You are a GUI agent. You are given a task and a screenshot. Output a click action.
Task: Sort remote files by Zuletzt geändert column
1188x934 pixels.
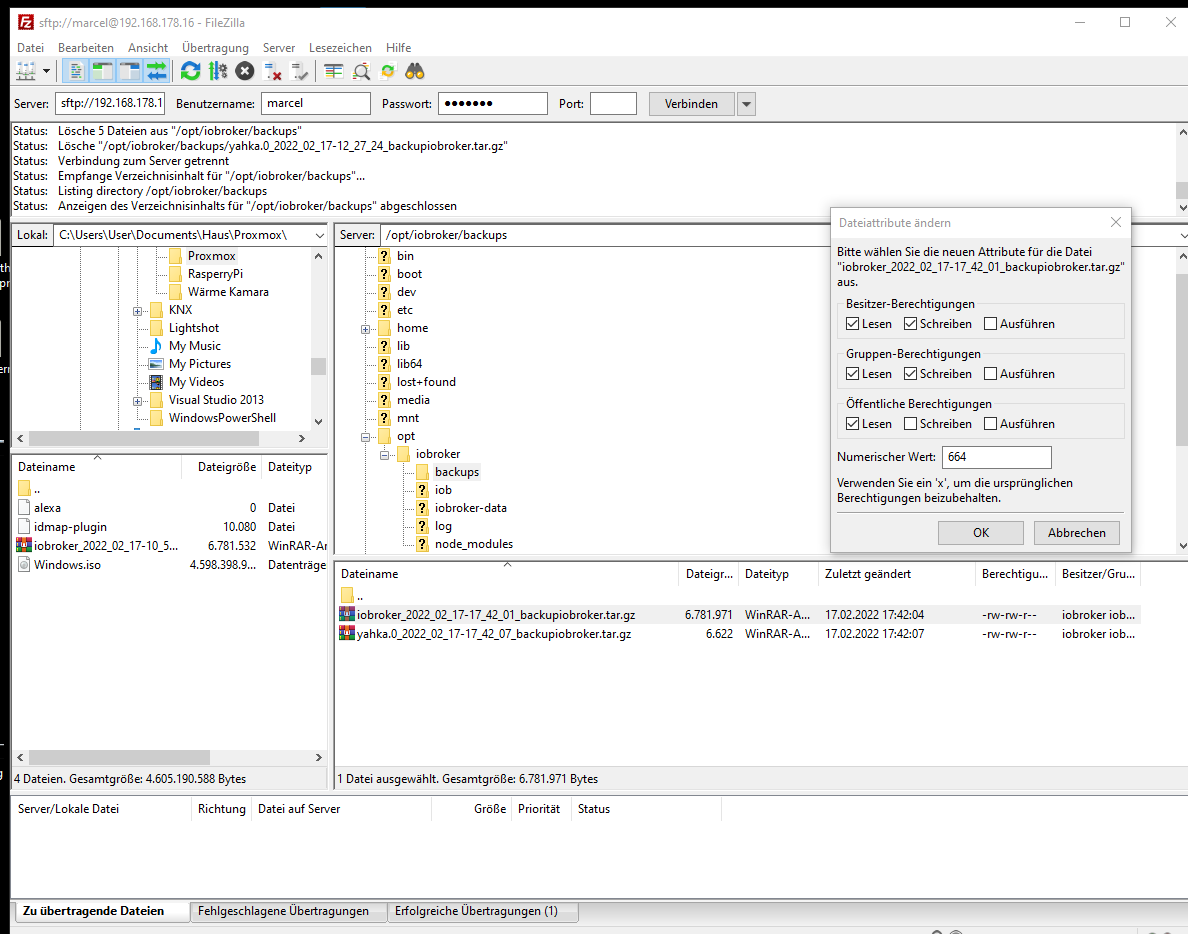click(x=896, y=574)
